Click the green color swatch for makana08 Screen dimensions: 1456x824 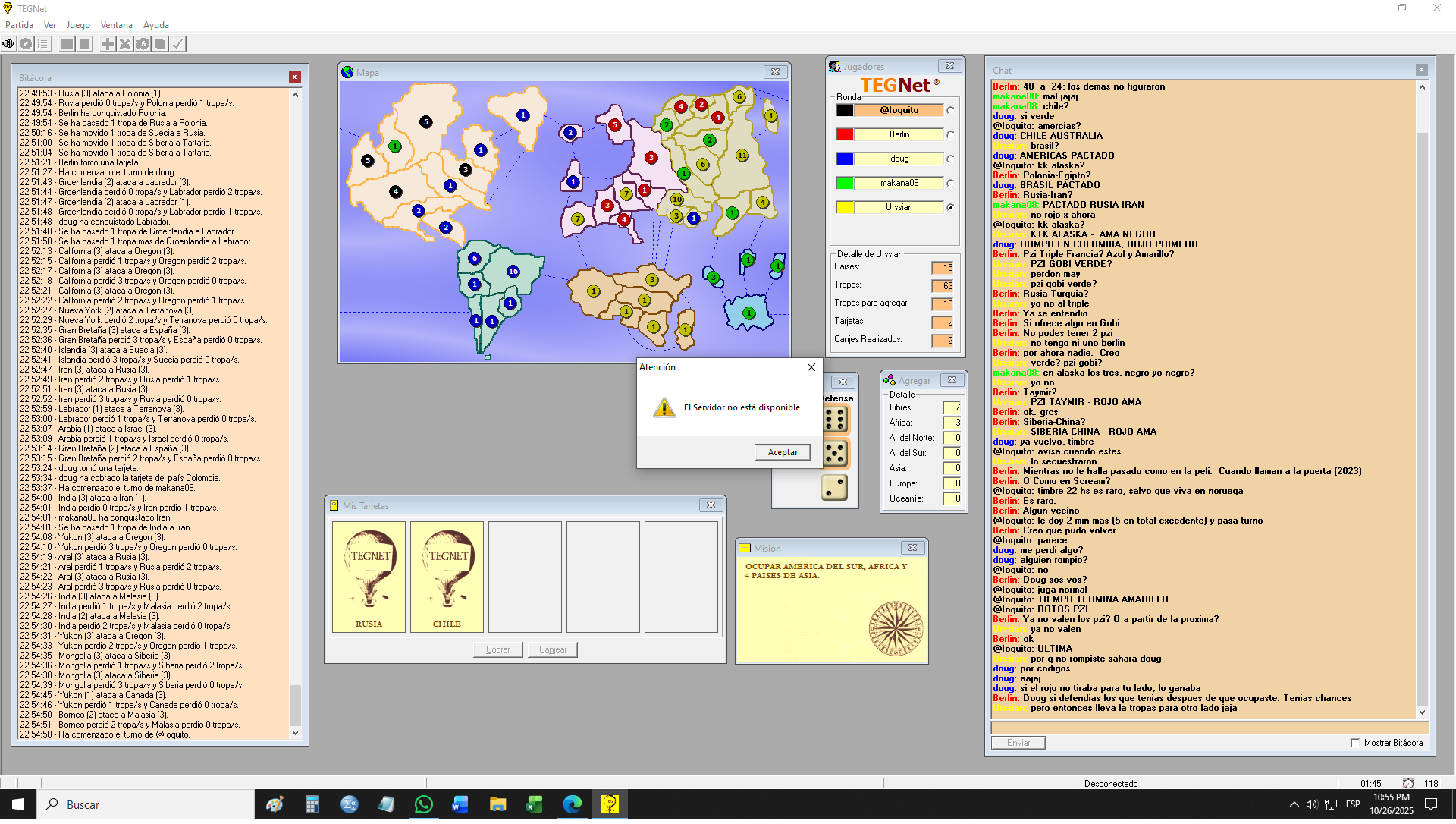point(845,183)
